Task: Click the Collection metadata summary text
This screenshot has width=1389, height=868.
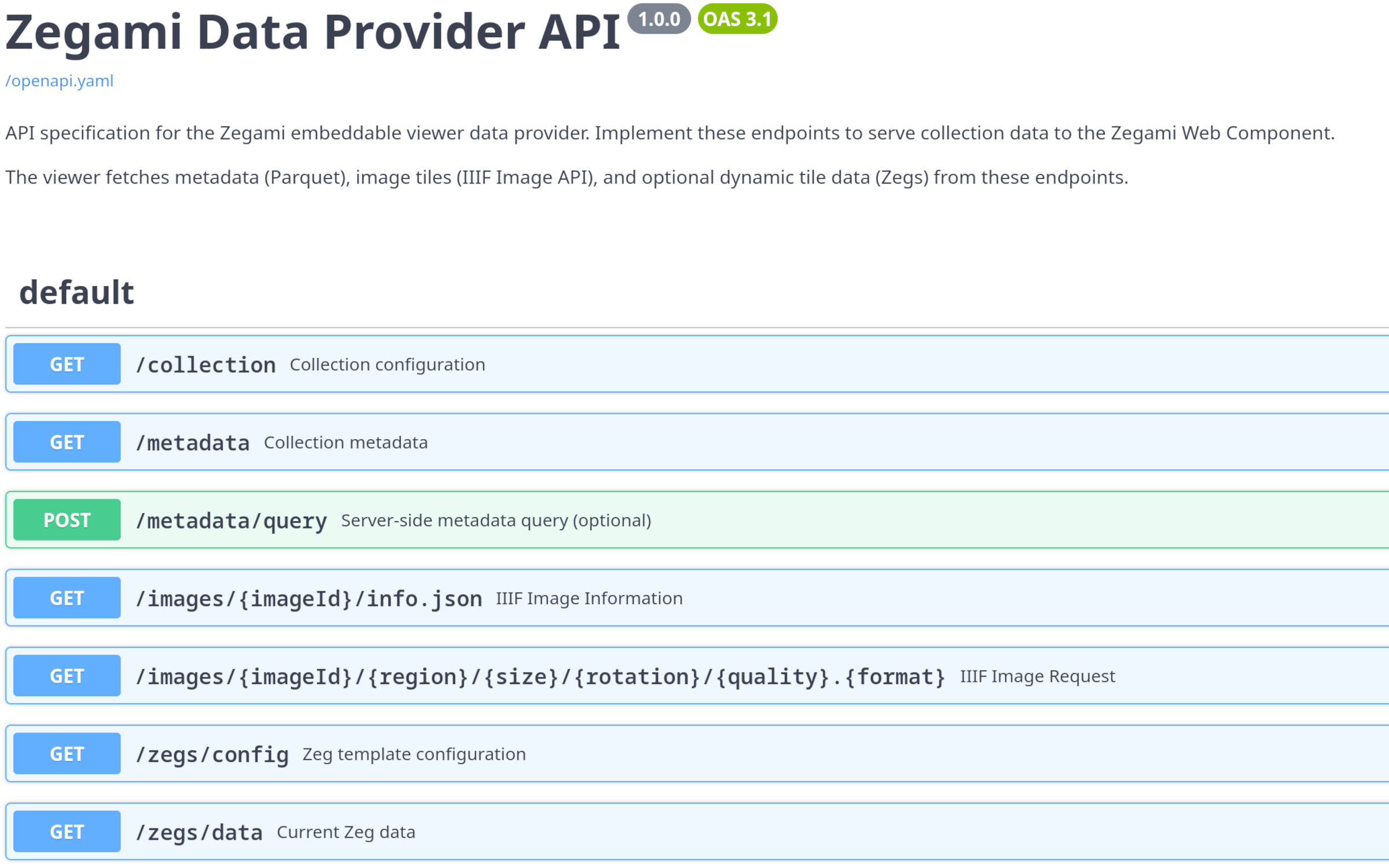Action: tap(346, 442)
